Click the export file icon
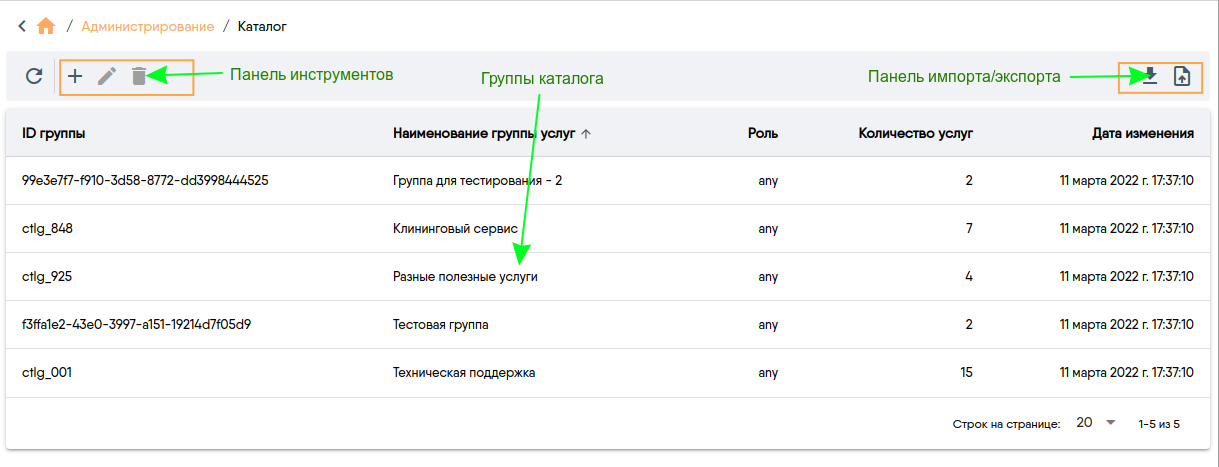Screen dimensions: 1219x467 point(1182,76)
